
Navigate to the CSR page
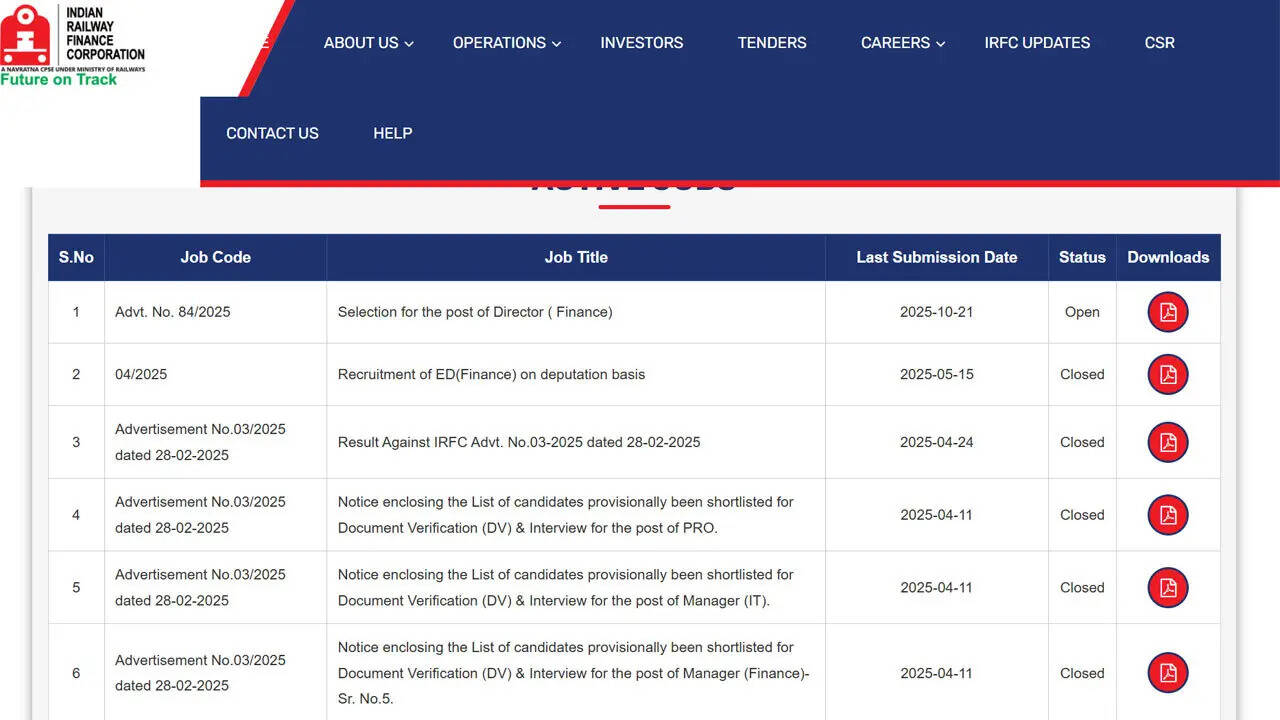pos(1159,43)
